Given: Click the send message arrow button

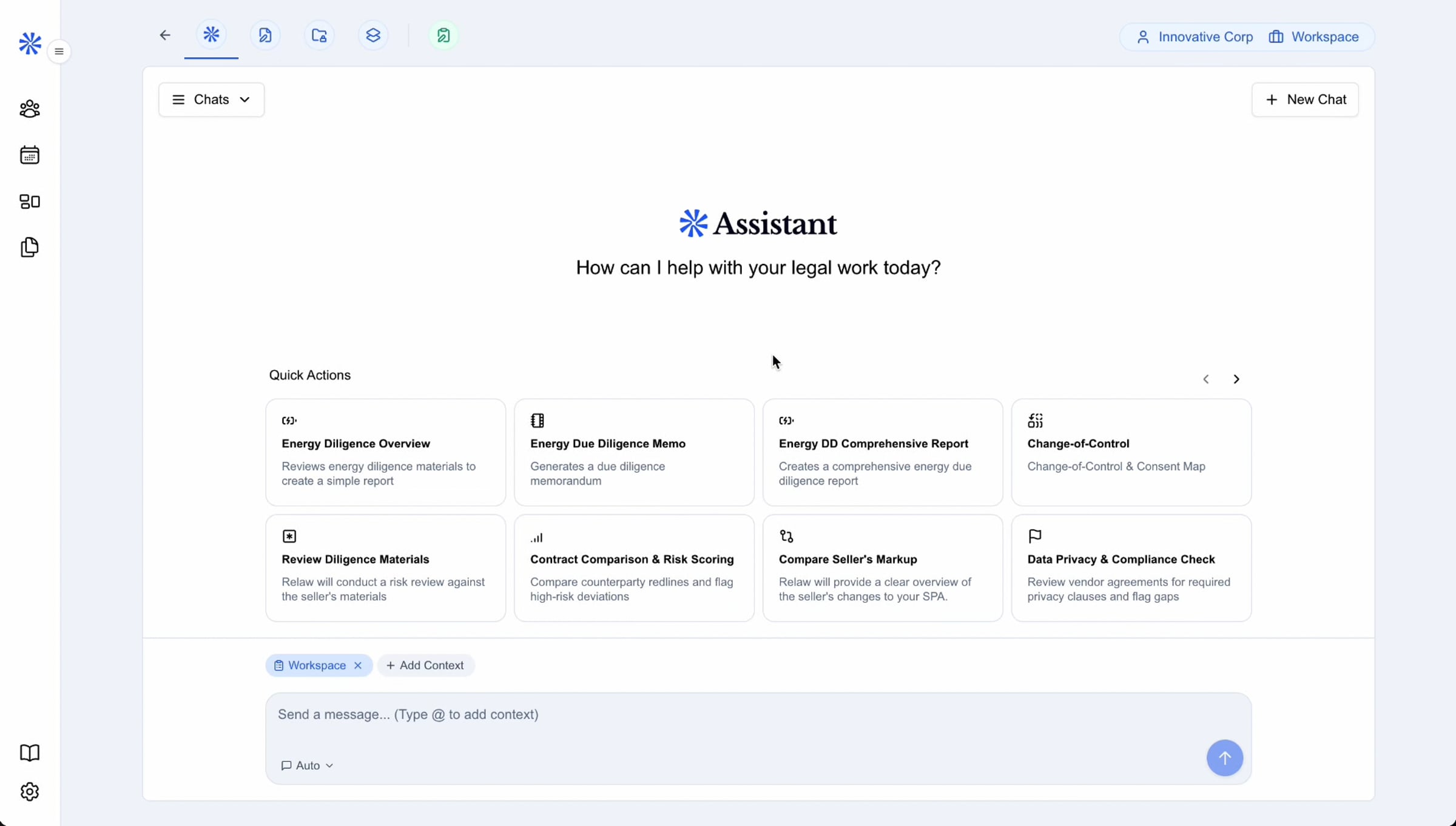Looking at the screenshot, I should [1224, 757].
